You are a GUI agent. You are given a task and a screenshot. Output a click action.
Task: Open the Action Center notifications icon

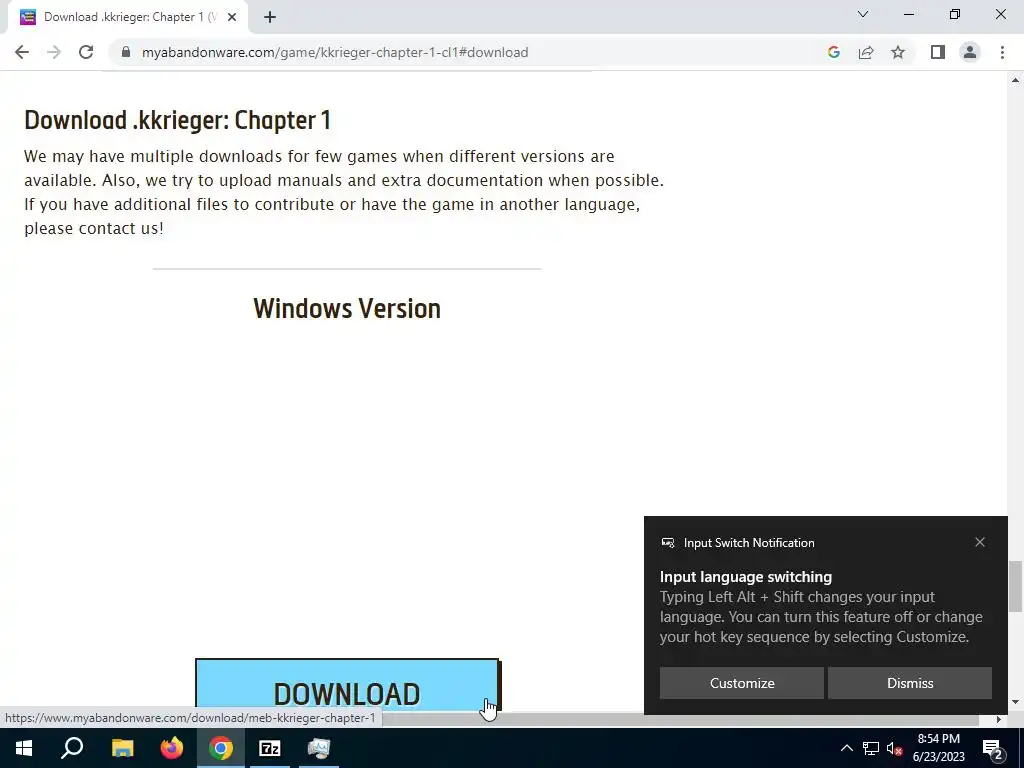tap(993, 748)
